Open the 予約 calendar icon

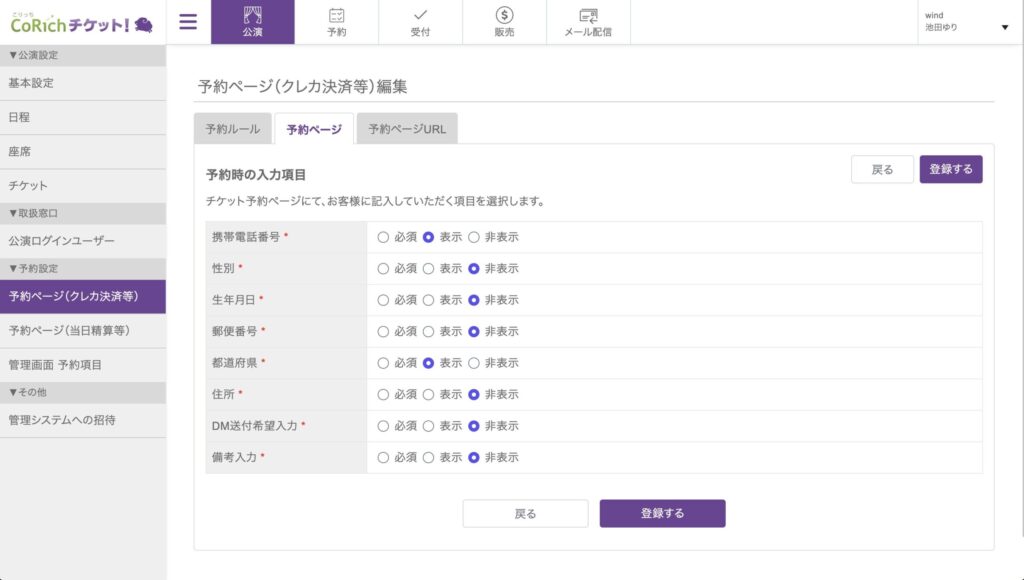coord(337,16)
